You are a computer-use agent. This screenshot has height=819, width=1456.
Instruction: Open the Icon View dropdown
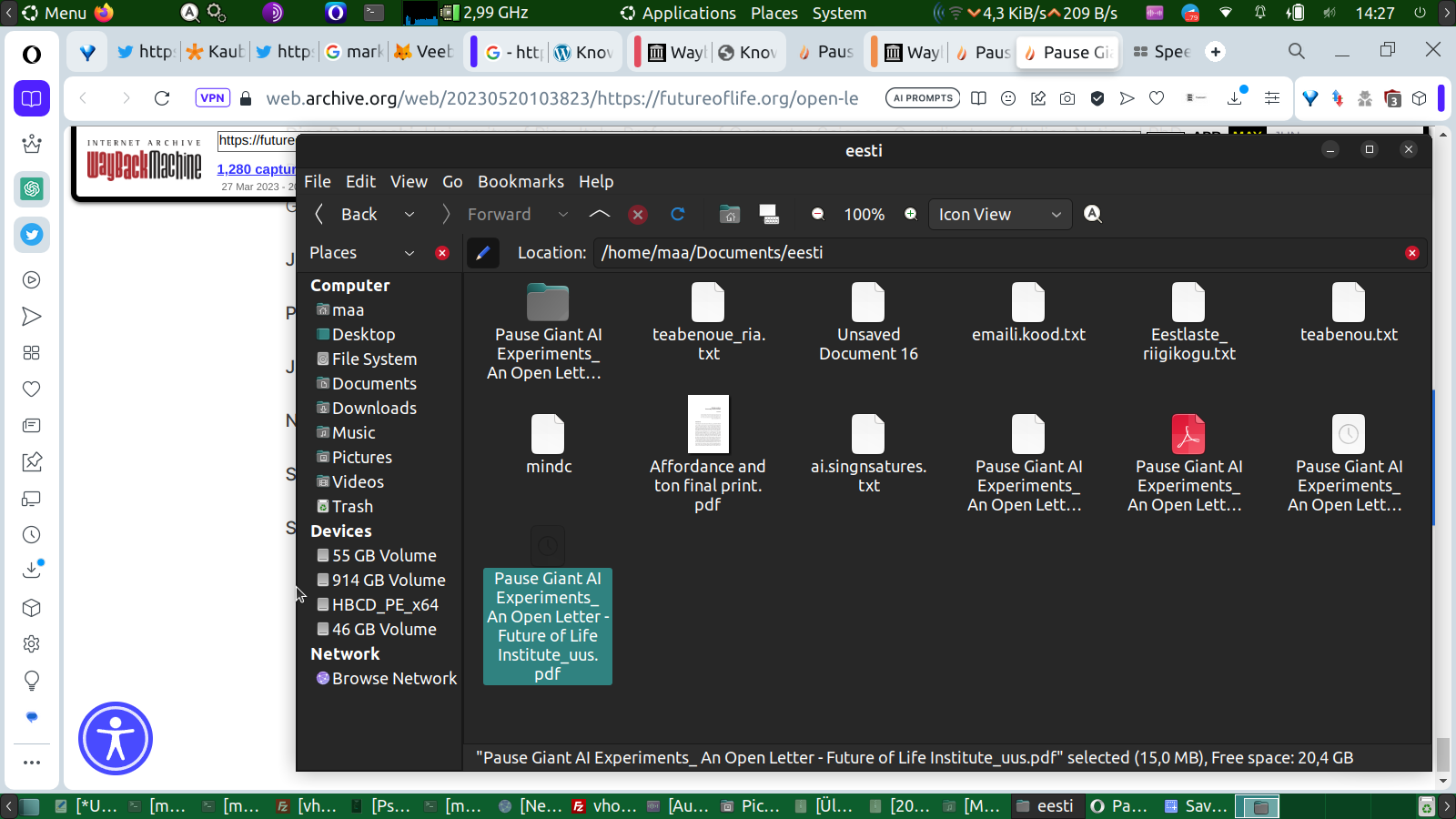(x=999, y=214)
